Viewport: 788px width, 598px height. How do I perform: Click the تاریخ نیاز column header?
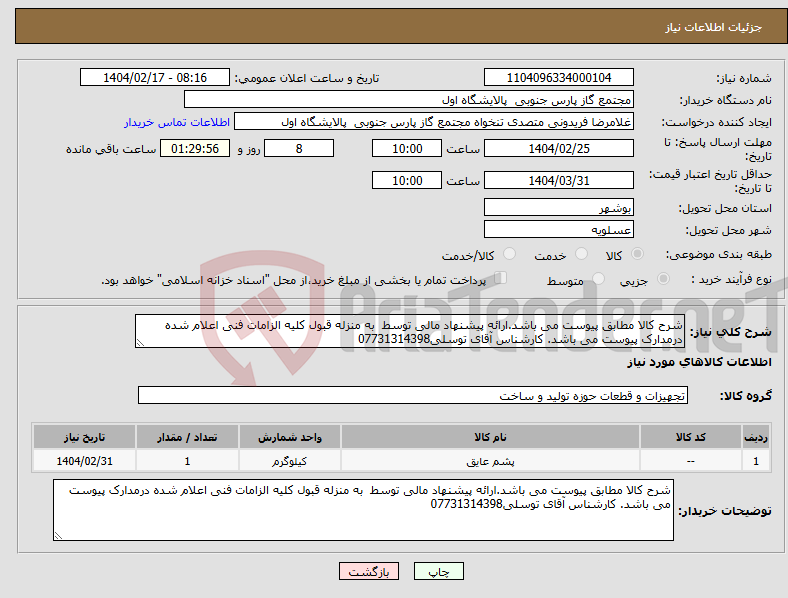click(x=84, y=437)
